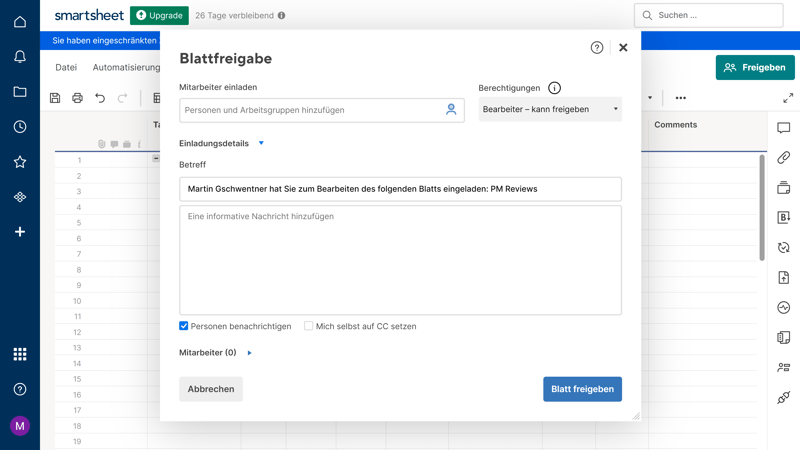Open notifications bell in sidebar
The image size is (800, 450).
point(19,57)
